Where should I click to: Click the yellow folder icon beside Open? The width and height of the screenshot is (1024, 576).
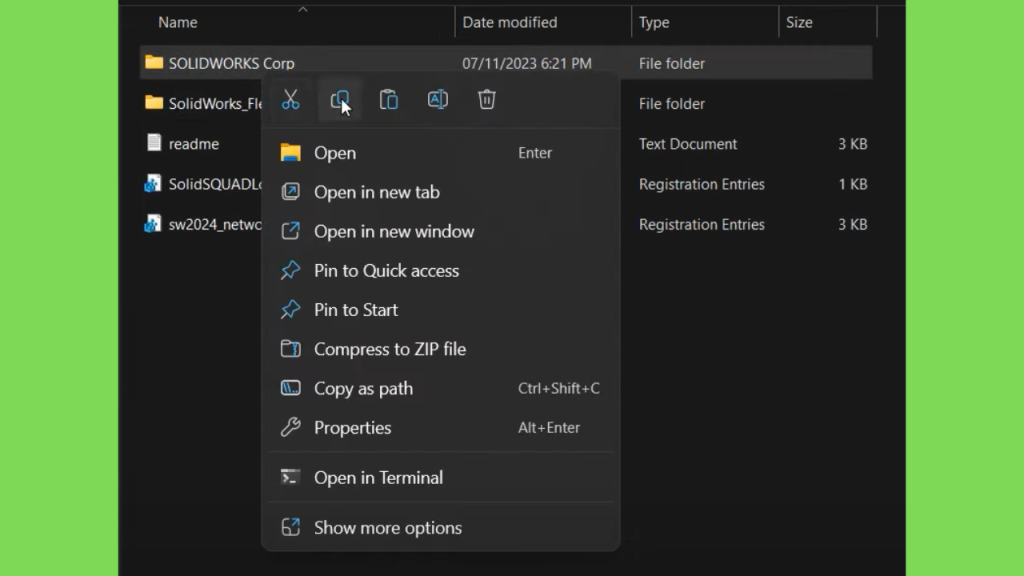pos(291,152)
